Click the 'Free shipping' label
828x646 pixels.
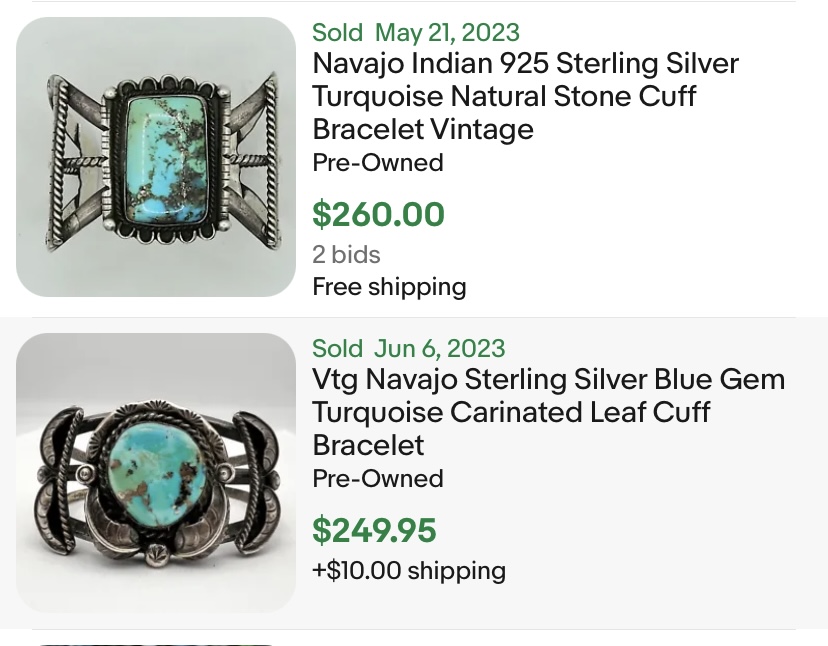(x=389, y=287)
